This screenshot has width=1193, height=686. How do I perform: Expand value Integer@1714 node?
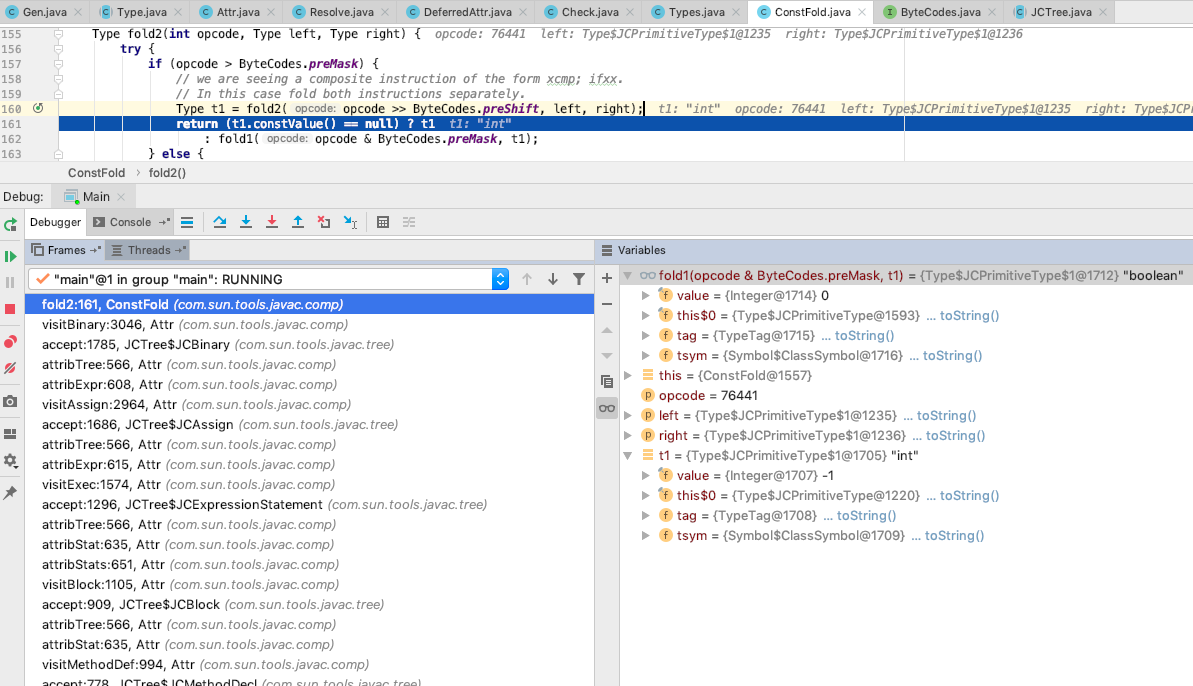coord(646,295)
